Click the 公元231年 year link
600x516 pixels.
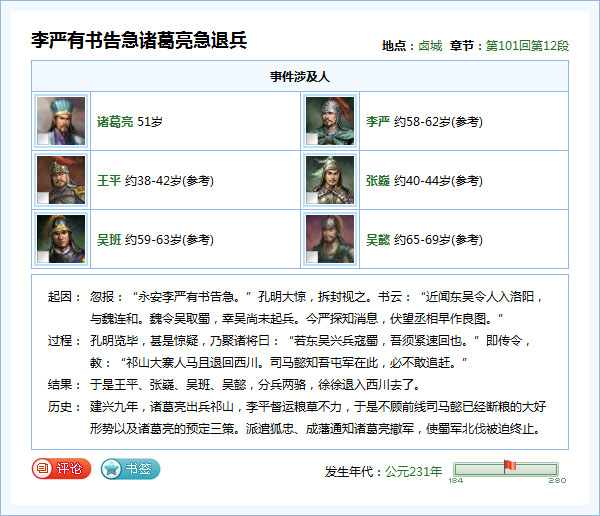(413, 471)
